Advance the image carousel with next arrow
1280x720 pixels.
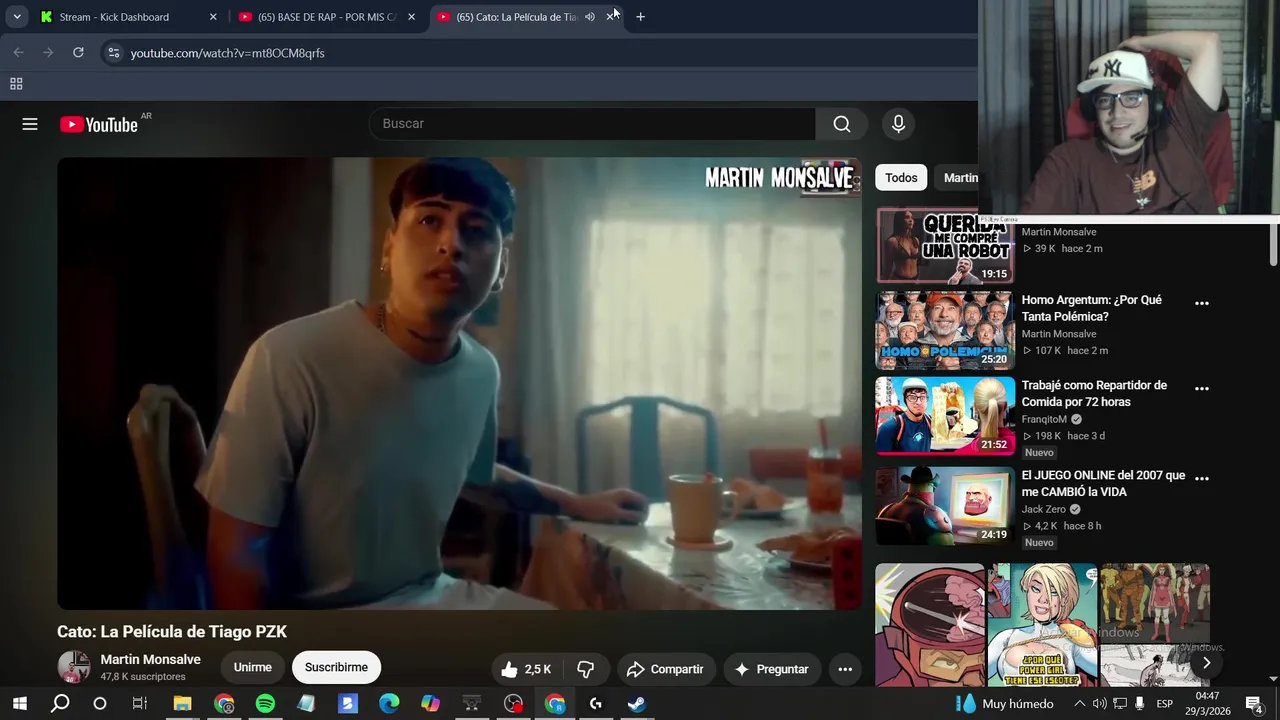1206,663
